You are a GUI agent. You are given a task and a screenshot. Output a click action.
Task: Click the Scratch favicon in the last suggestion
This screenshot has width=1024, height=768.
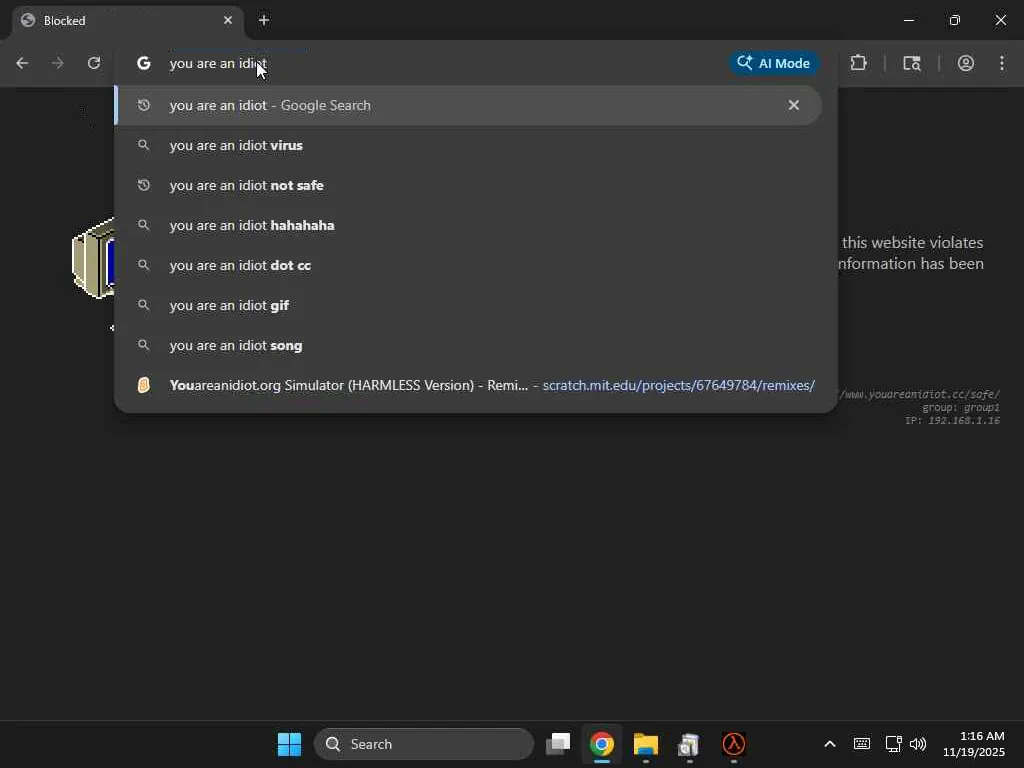point(144,385)
